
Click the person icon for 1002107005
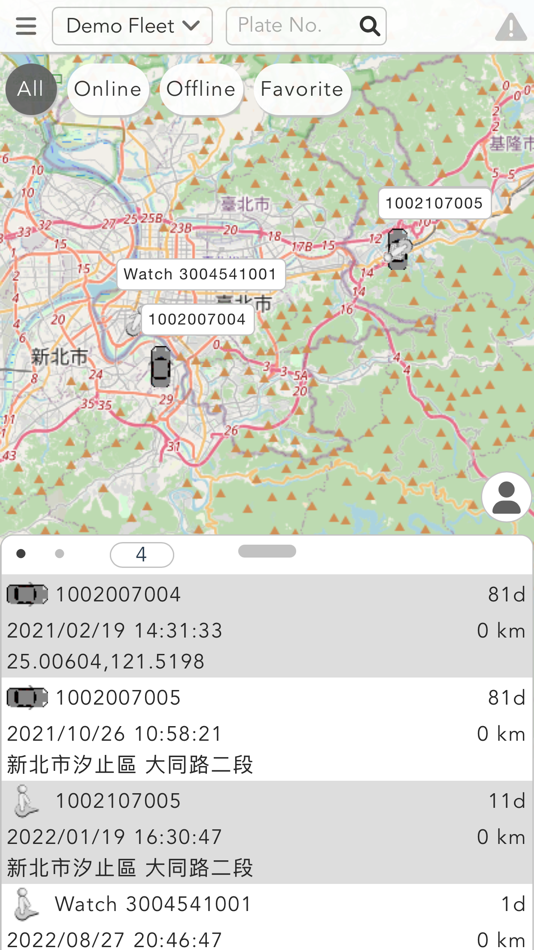26,800
